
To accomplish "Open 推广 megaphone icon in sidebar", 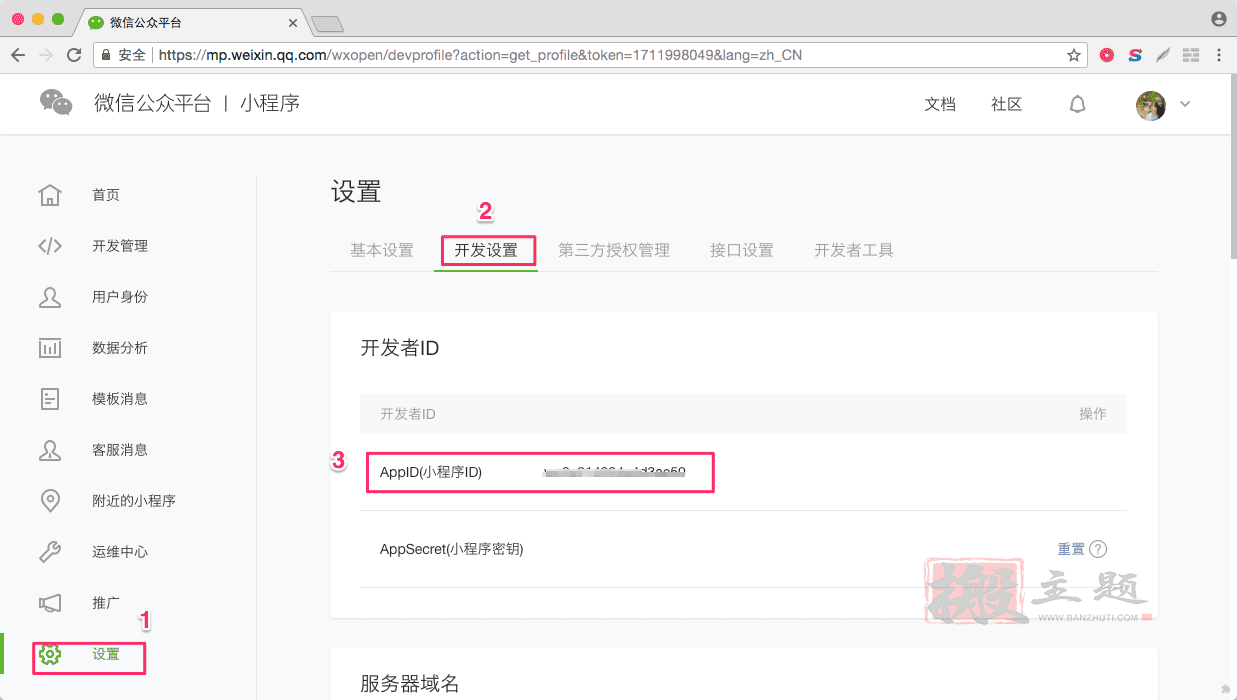I will [50, 603].
